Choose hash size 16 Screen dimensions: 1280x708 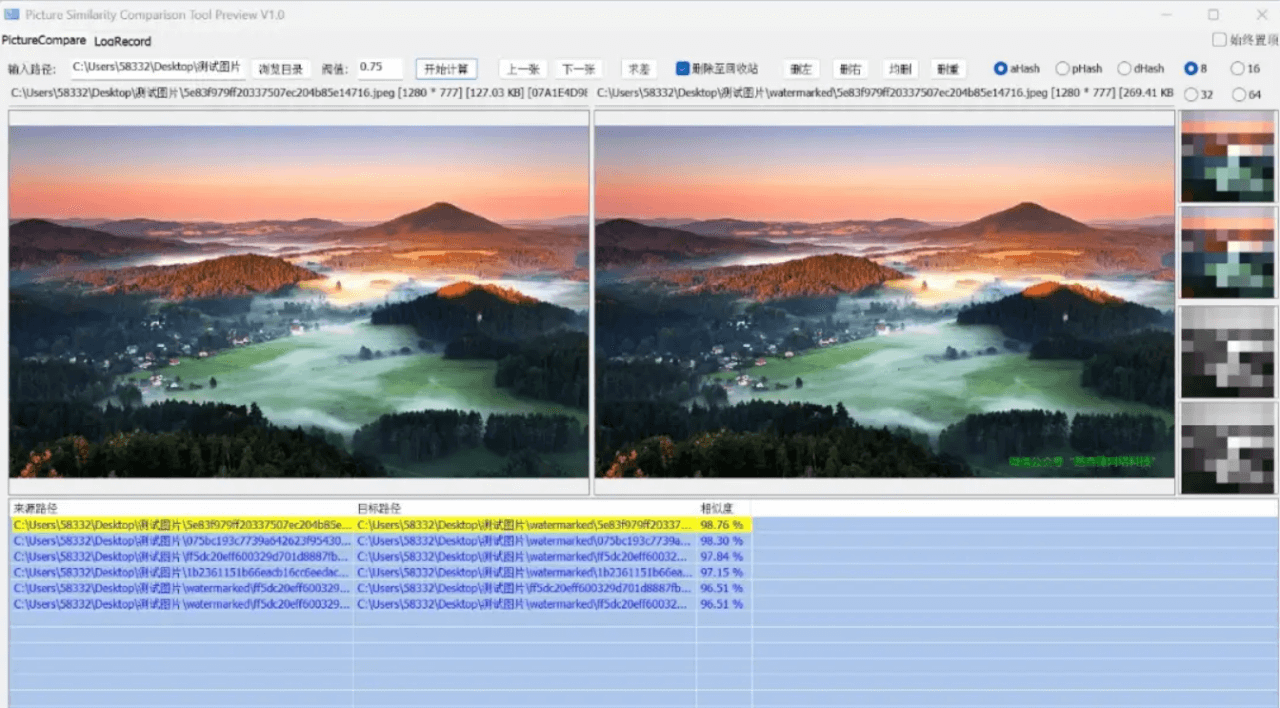tap(1238, 69)
